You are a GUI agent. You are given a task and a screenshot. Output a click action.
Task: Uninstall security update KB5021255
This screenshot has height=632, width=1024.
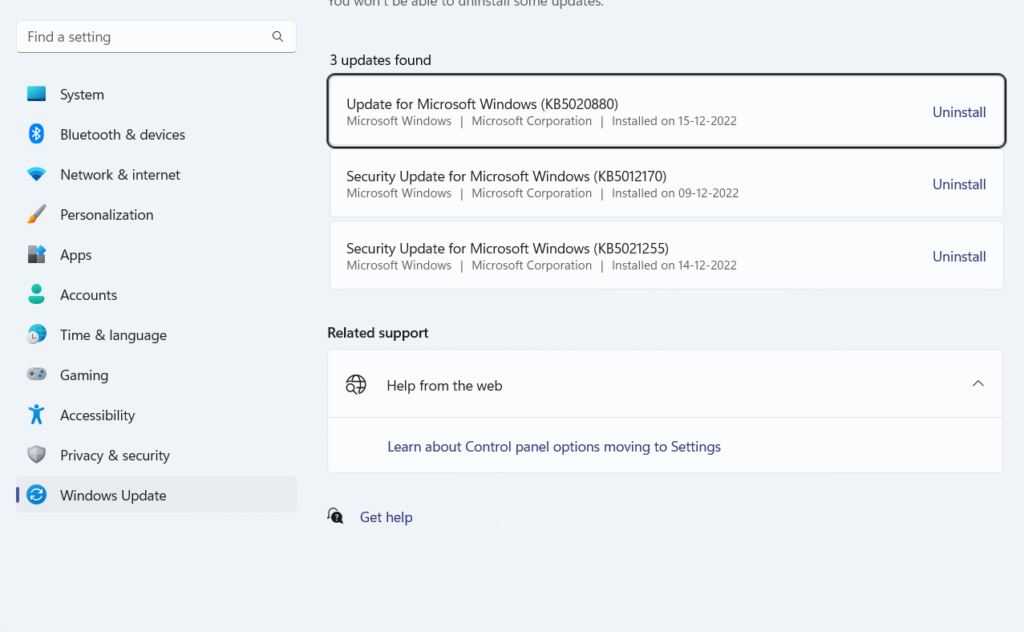click(959, 257)
